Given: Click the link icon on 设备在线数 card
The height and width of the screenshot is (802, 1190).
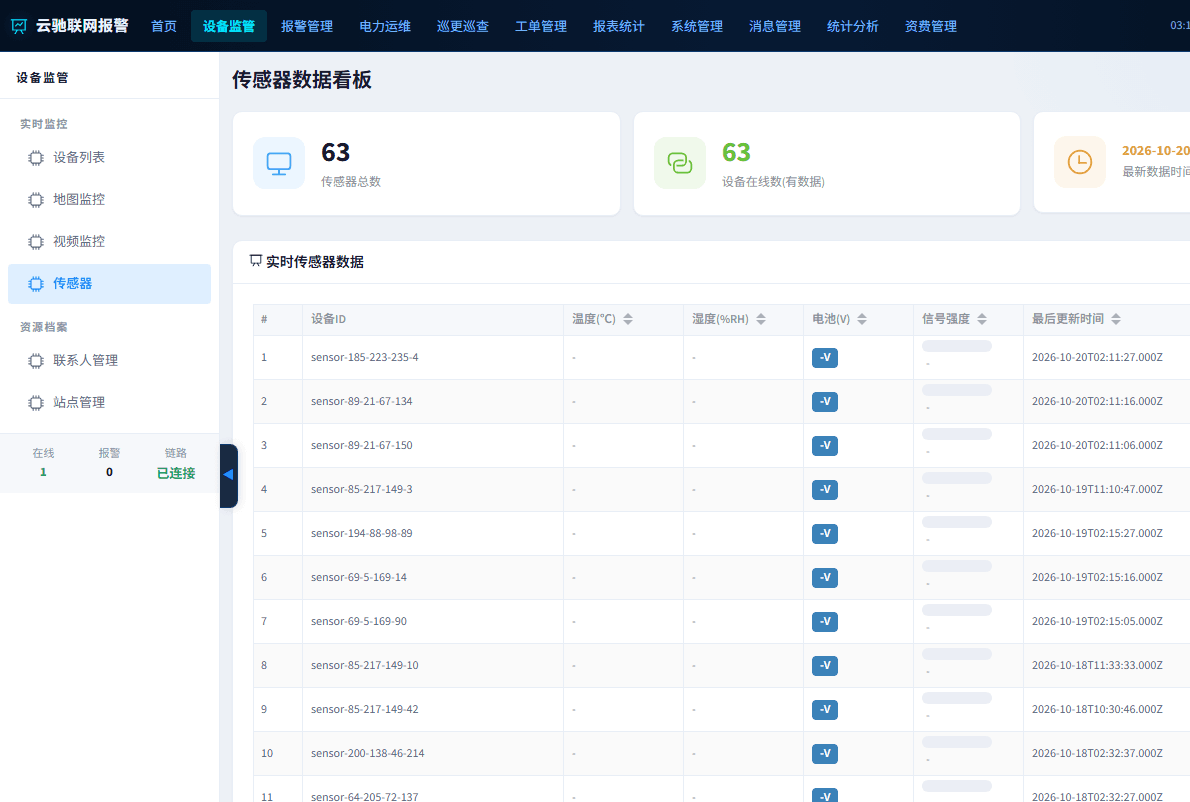Looking at the screenshot, I should (679, 163).
